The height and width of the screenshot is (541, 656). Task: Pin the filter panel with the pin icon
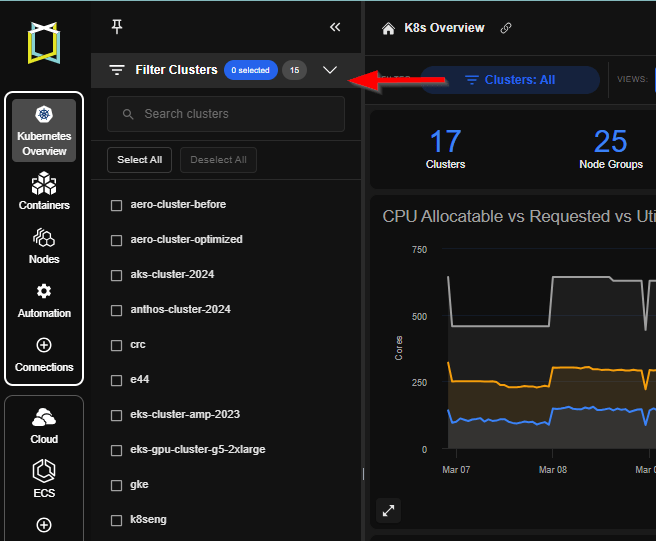117,27
